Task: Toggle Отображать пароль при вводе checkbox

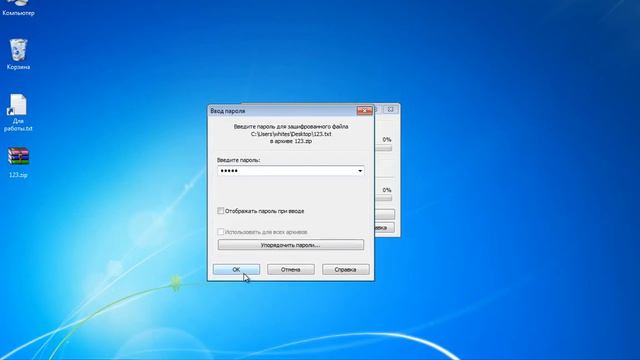Action: 220,211
